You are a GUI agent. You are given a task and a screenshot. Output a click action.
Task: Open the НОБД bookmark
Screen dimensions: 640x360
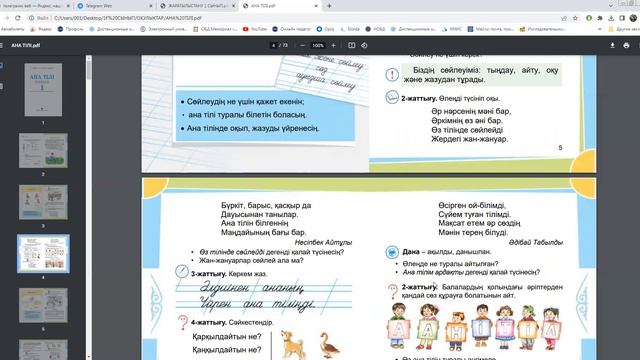click(x=376, y=29)
